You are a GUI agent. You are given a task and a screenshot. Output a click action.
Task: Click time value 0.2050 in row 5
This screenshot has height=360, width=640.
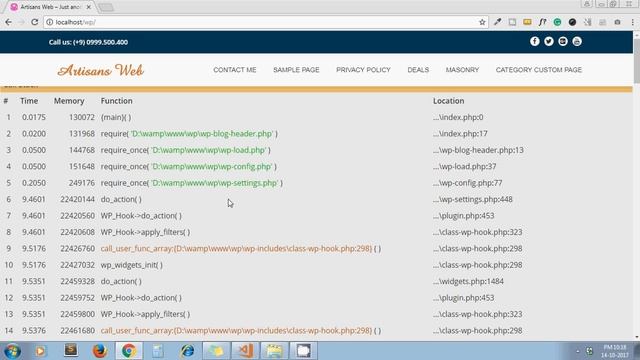pyautogui.click(x=34, y=183)
